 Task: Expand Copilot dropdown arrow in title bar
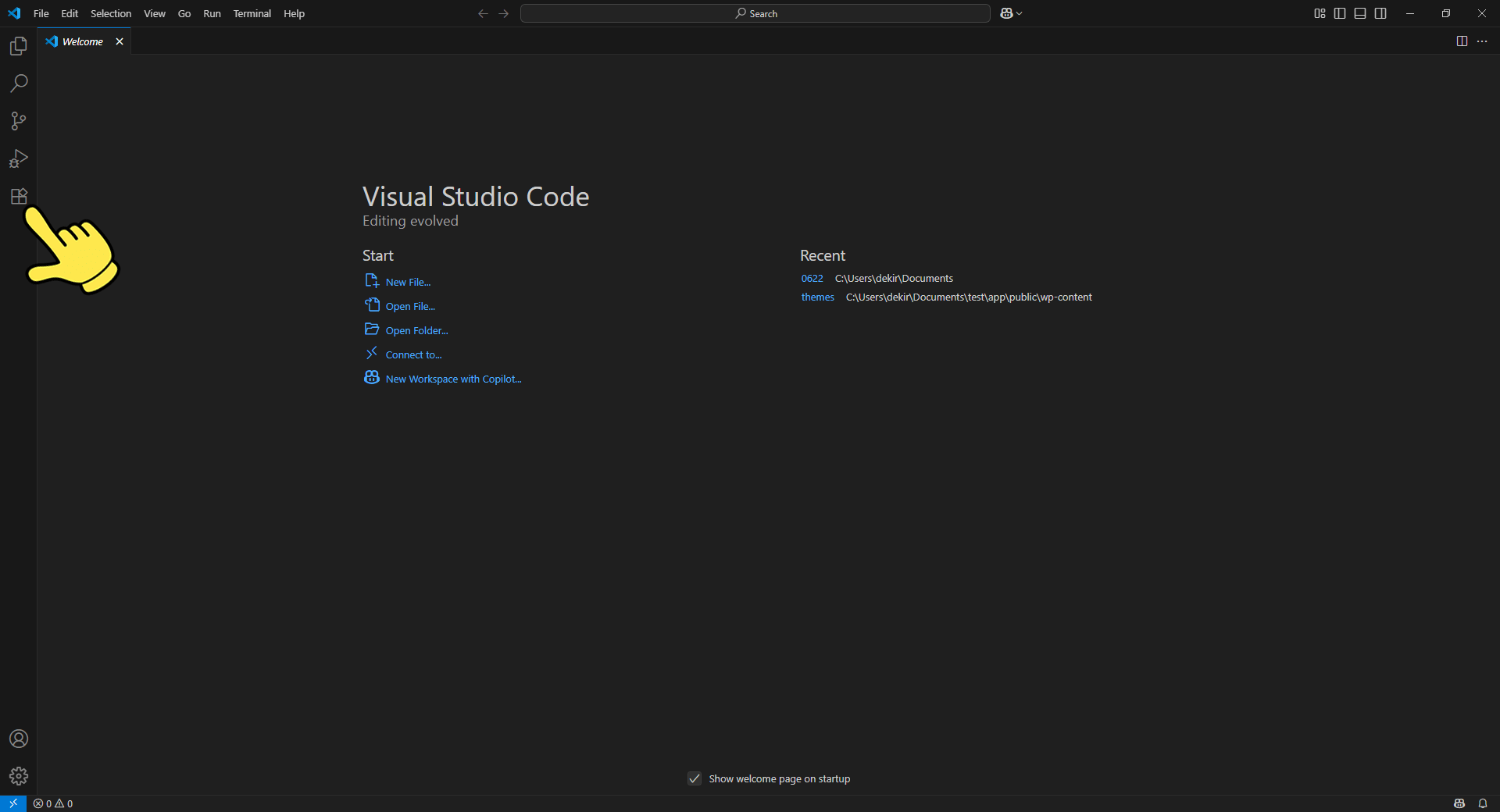[1020, 13]
